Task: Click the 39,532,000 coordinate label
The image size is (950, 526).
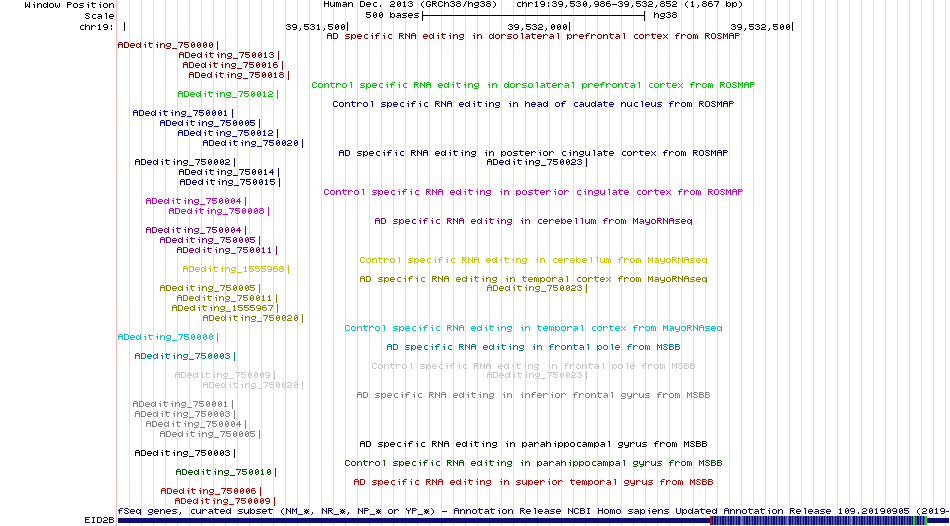Action: [537, 27]
